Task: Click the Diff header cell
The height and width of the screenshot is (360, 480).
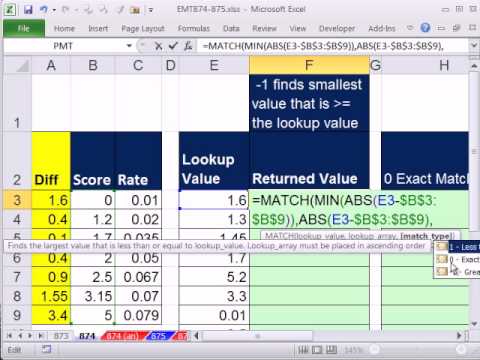Action: (51, 161)
